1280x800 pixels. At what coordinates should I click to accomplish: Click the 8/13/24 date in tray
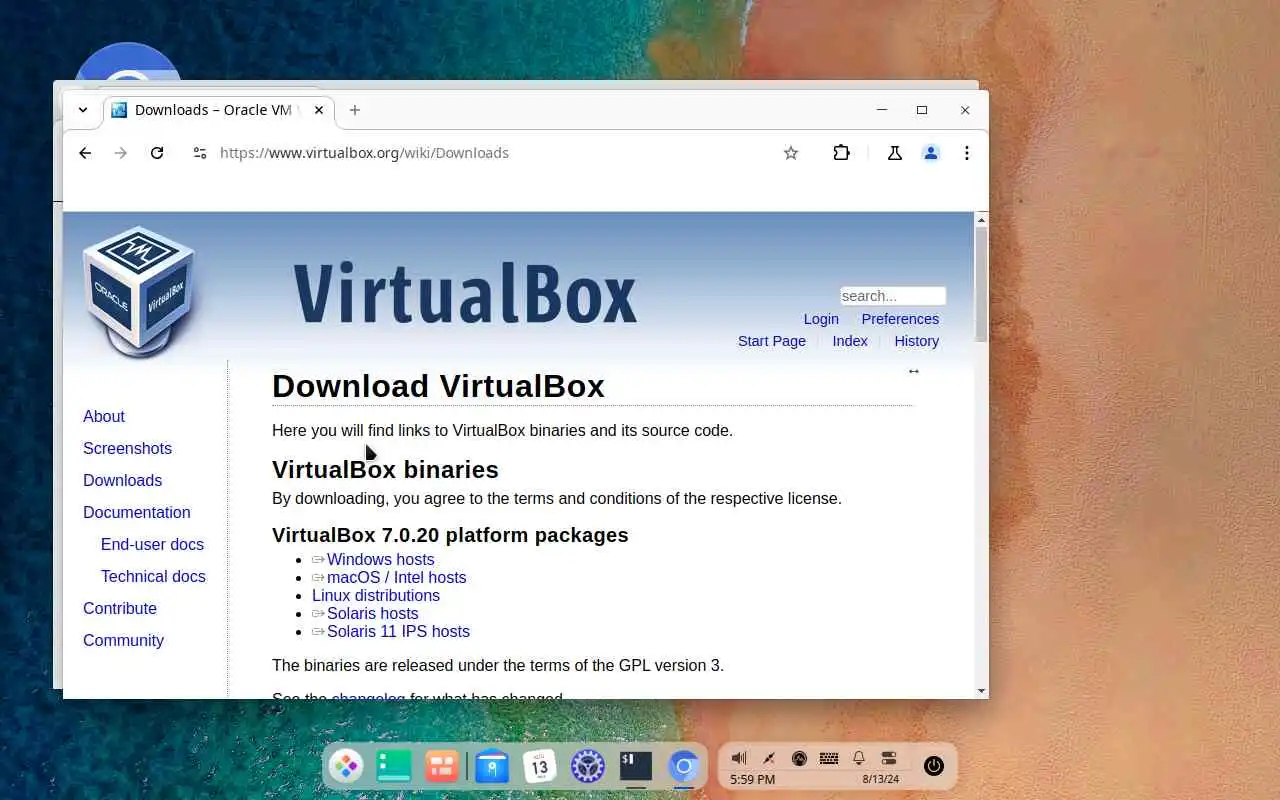(881, 779)
